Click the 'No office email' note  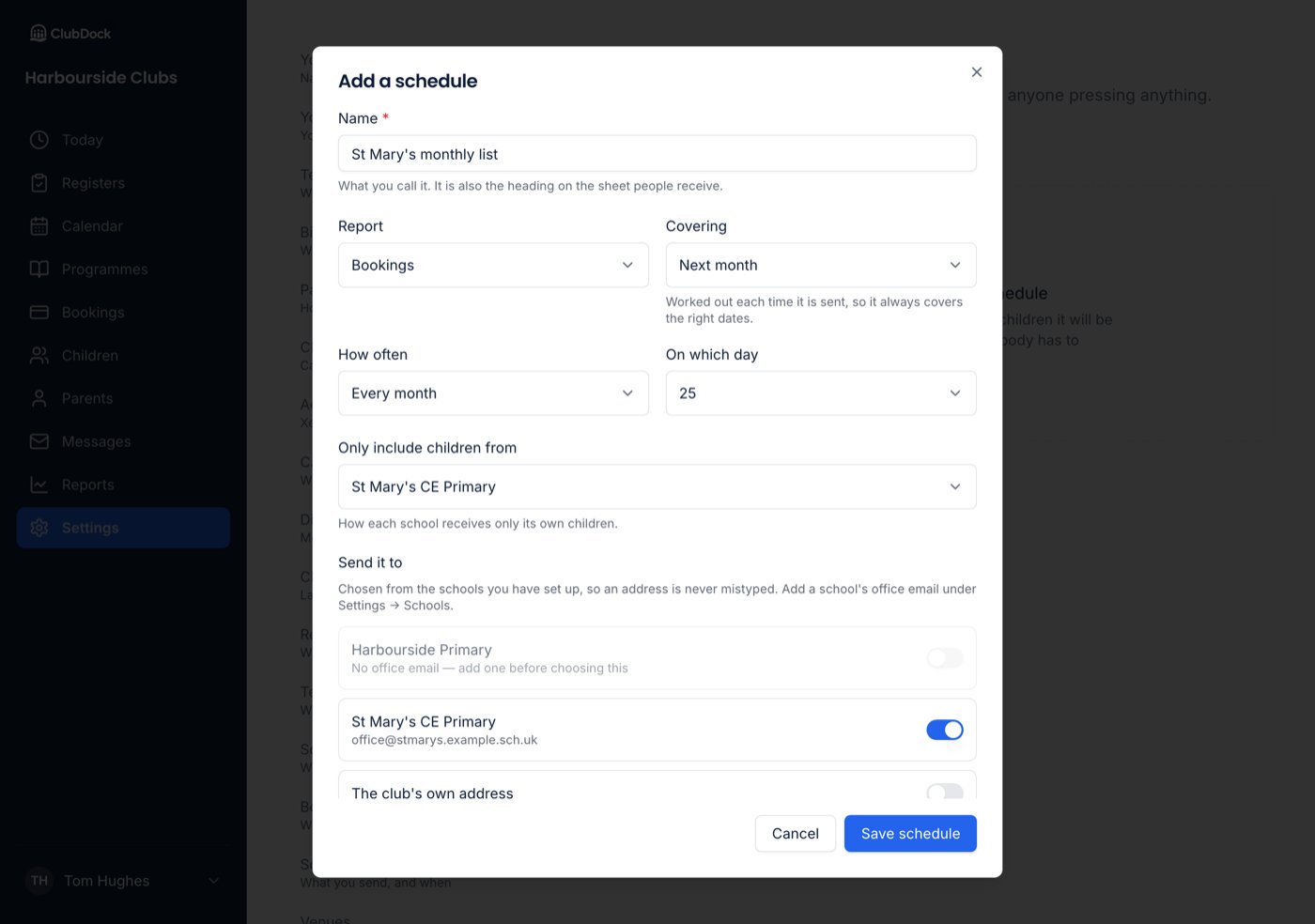tap(489, 669)
